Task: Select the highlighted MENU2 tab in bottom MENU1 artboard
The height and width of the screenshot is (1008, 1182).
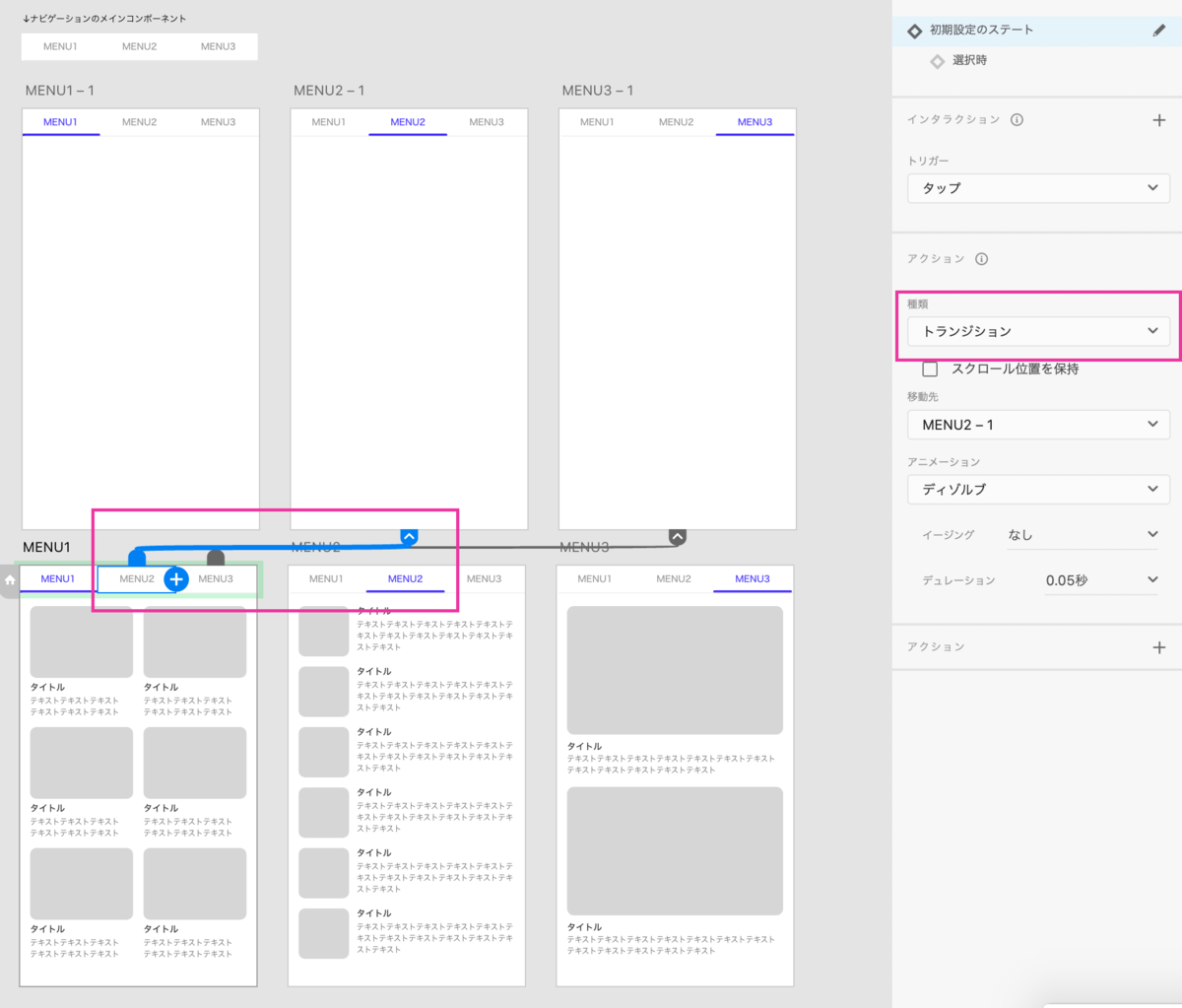Action: 137,579
